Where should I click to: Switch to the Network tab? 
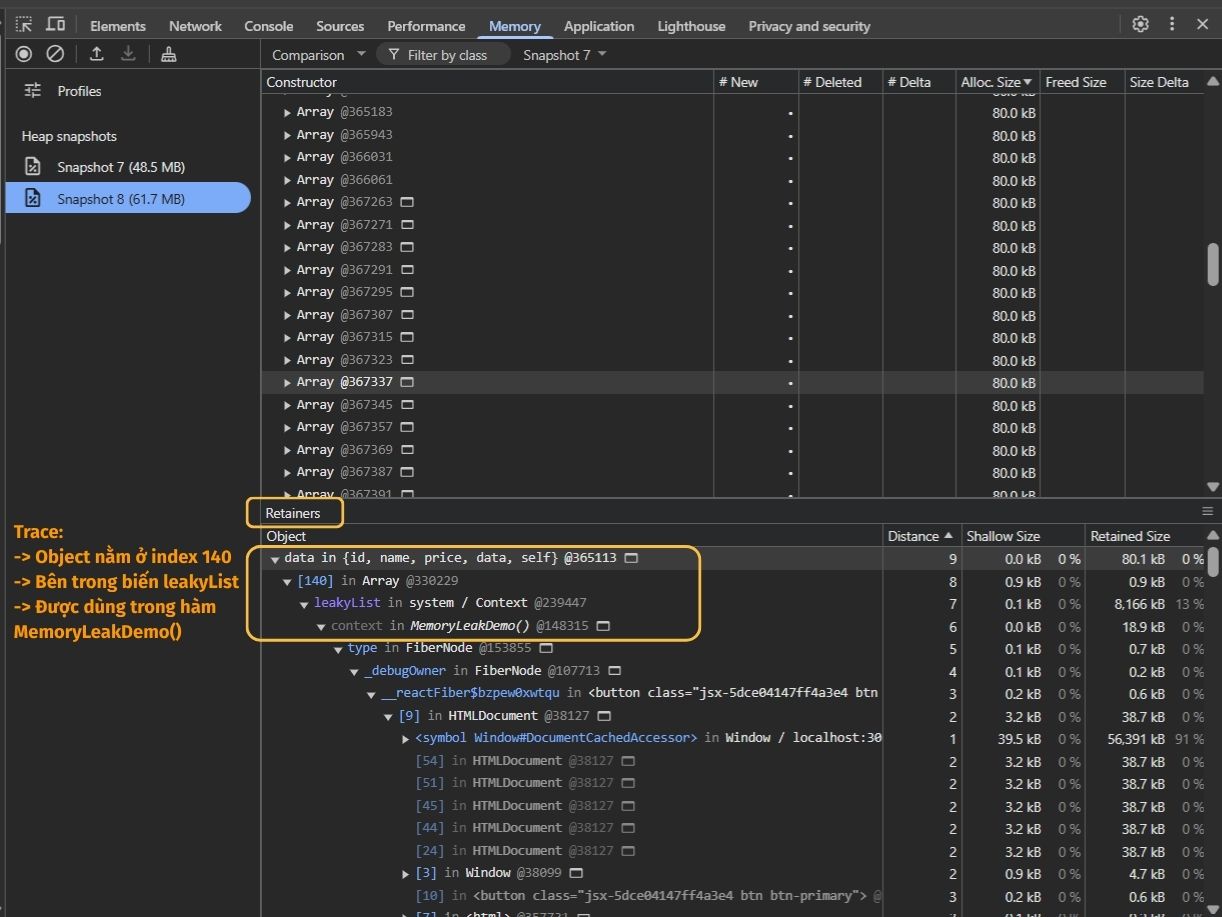tap(195, 26)
